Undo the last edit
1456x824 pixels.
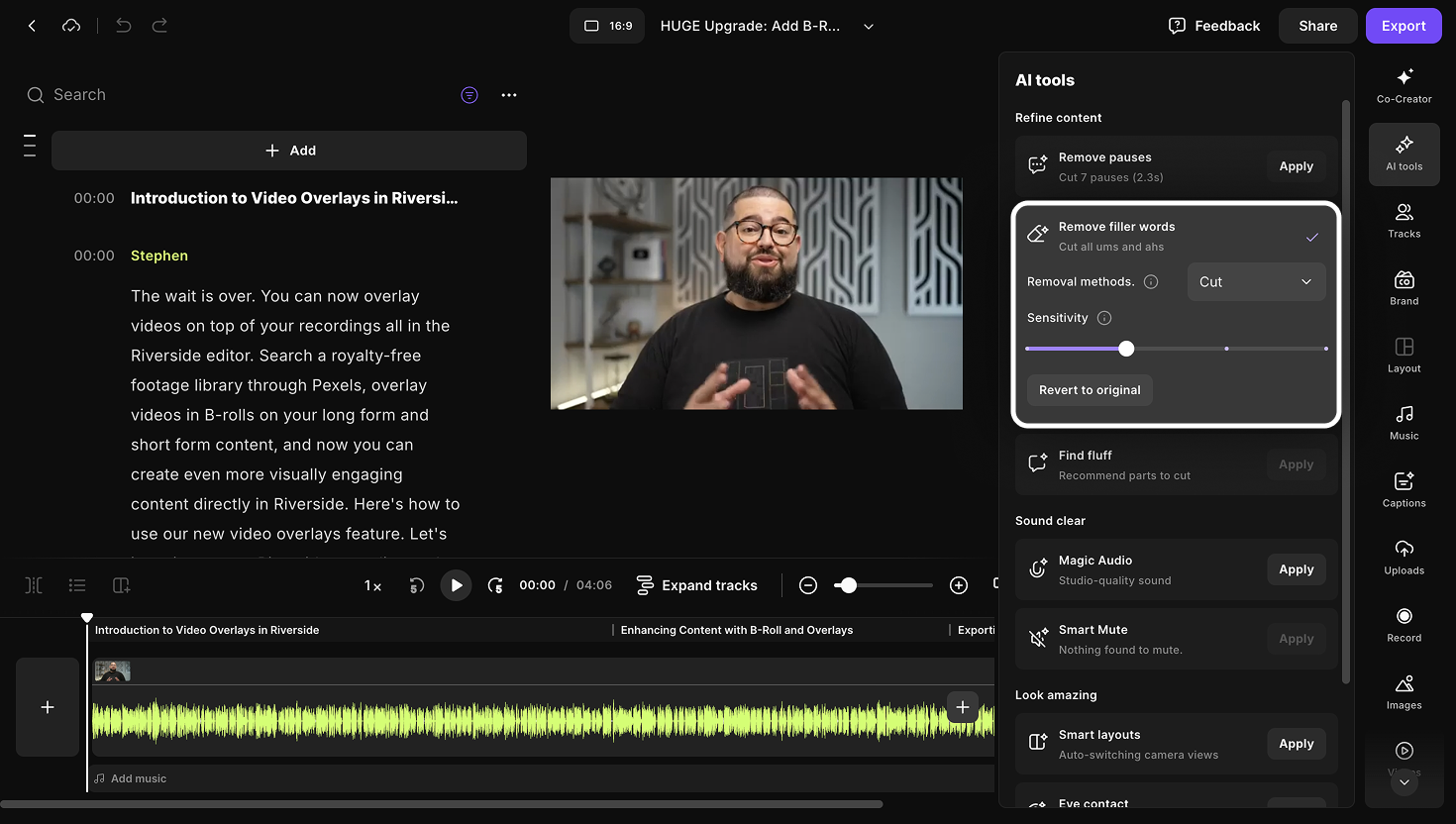(x=123, y=26)
